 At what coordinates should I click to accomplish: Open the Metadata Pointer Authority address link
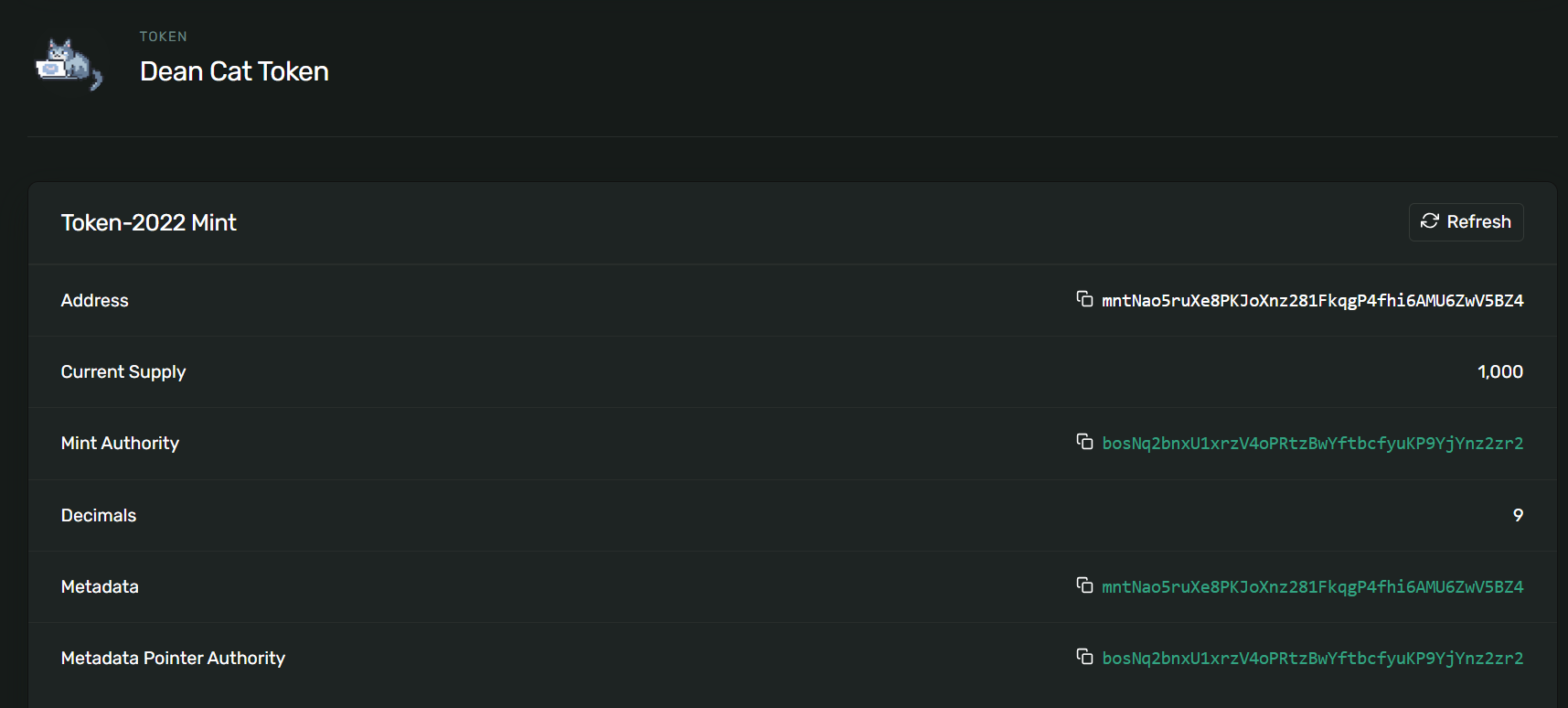point(1312,659)
